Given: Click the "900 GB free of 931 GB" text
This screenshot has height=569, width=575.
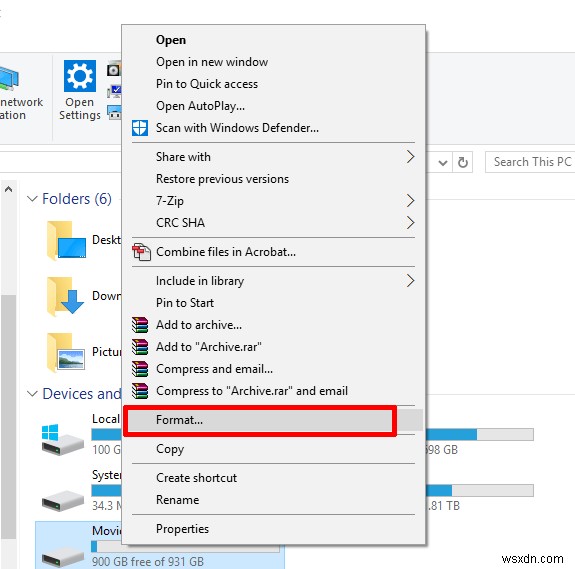Looking at the screenshot, I should tap(147, 562).
